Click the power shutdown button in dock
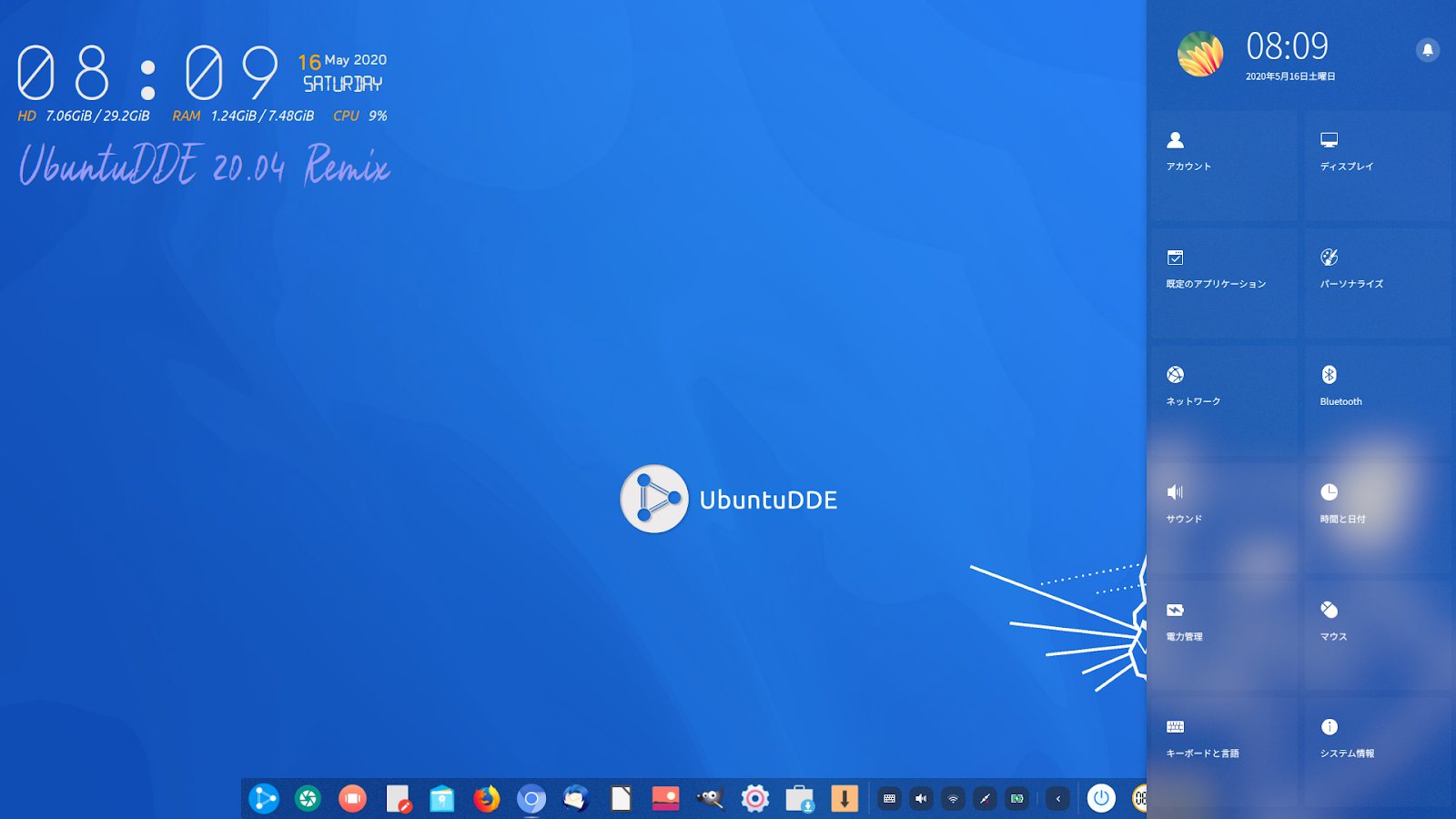The width and height of the screenshot is (1456, 819). coord(1101,799)
